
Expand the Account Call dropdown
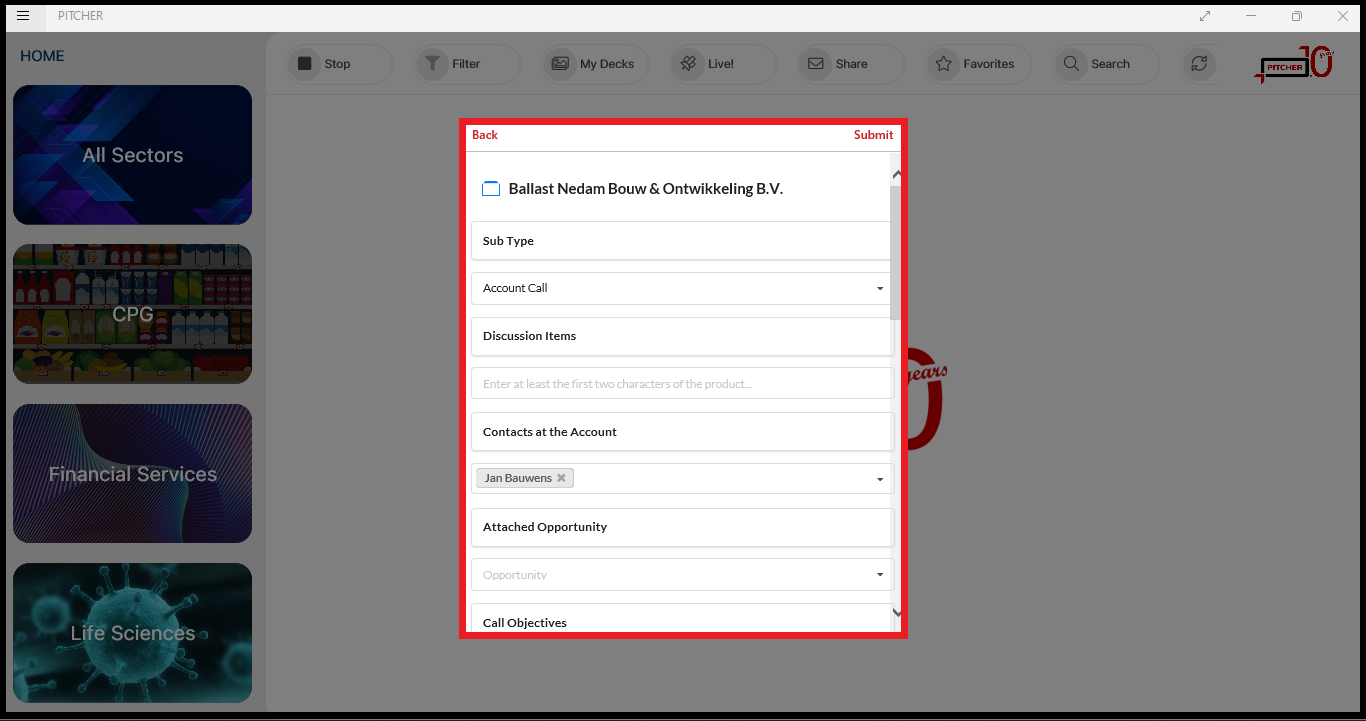coord(880,289)
